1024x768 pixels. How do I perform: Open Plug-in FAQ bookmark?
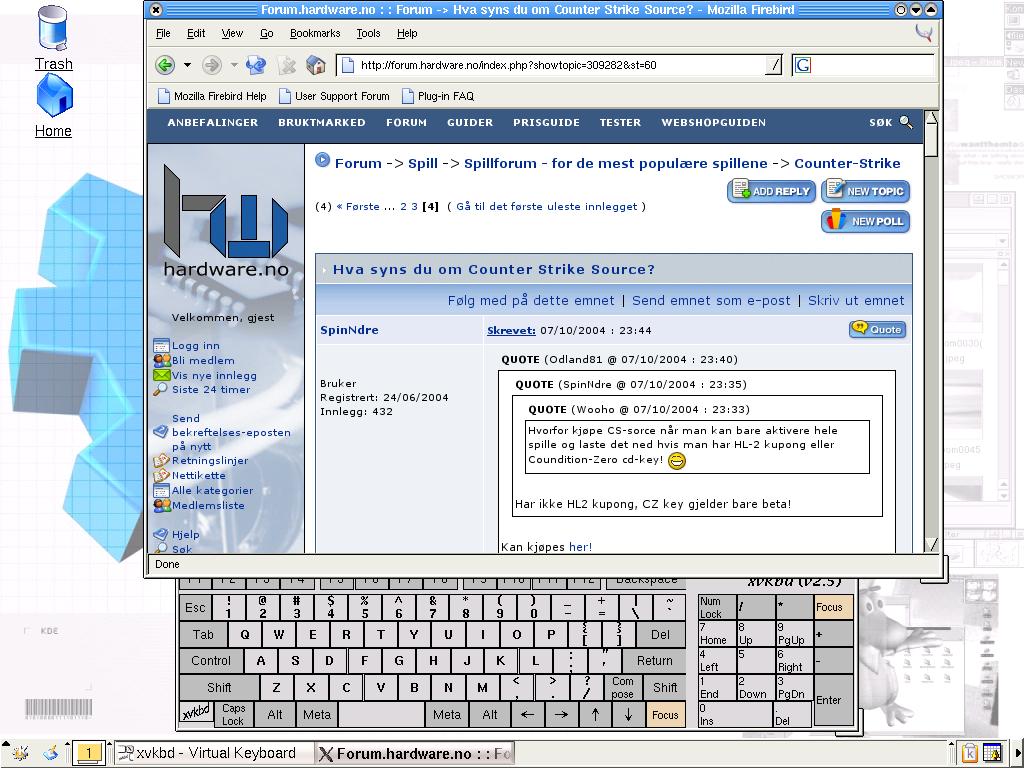click(438, 96)
